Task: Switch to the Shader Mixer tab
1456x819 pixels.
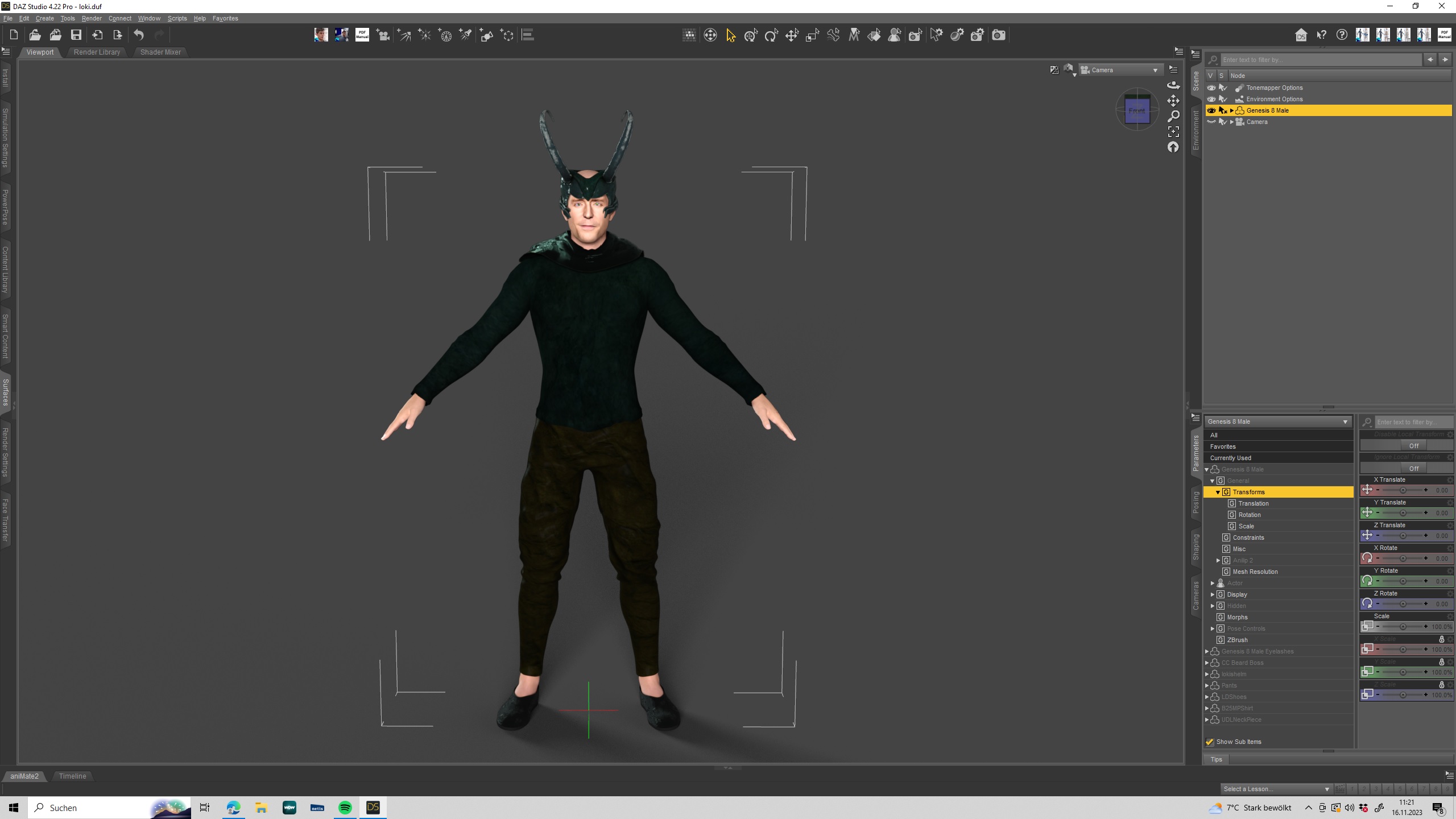Action: 160,52
